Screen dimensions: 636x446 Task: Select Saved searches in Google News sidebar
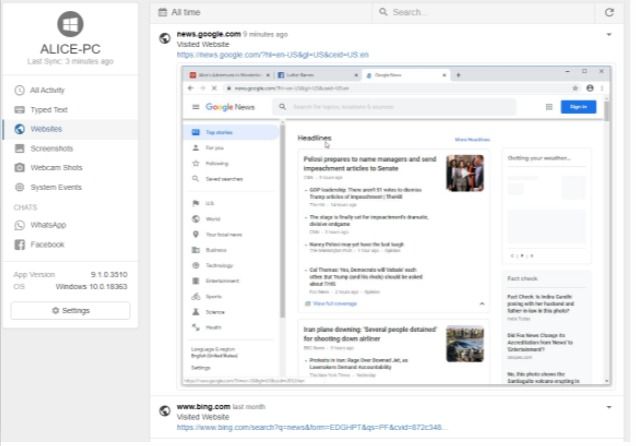[x=232, y=179]
